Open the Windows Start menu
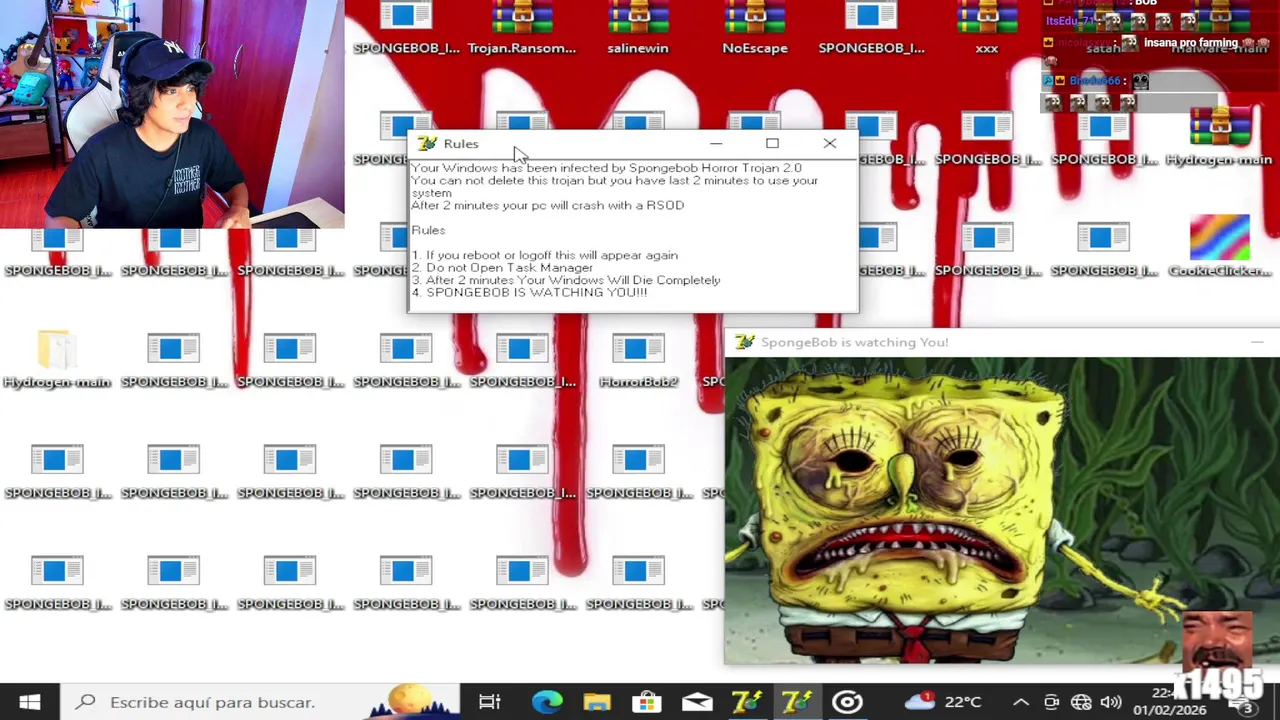The image size is (1280, 720). [29, 702]
